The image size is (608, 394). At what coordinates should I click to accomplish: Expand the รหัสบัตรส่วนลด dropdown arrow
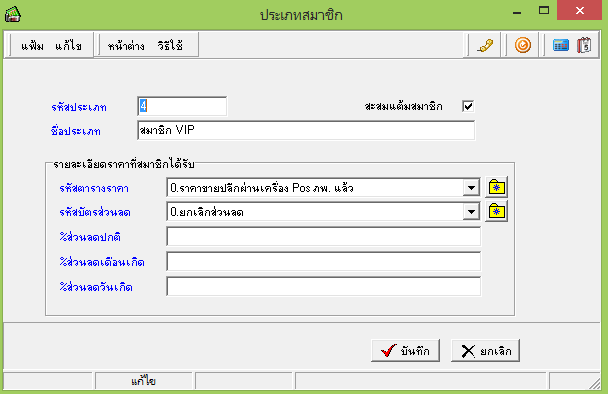472,212
